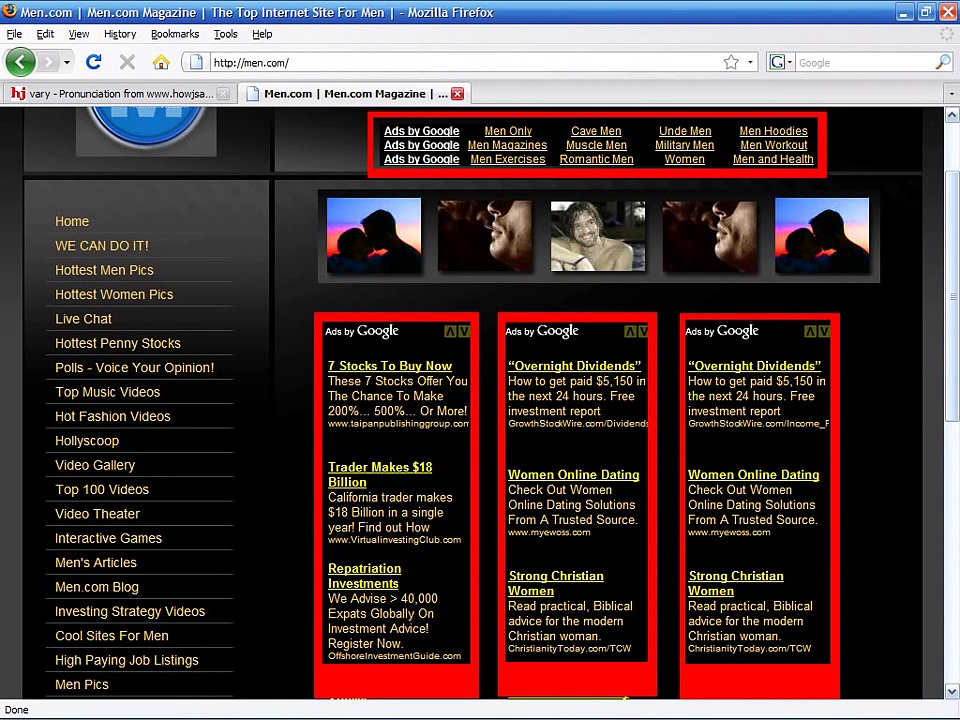Screen dimensions: 960x720
Task: Open Interactive Games sidebar link
Action: (108, 538)
